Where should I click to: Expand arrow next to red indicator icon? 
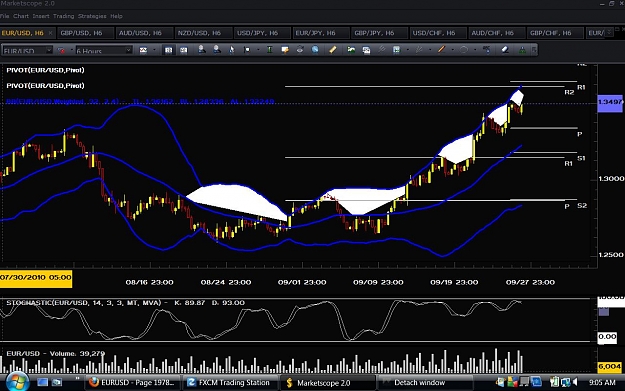pyautogui.click(x=71, y=50)
